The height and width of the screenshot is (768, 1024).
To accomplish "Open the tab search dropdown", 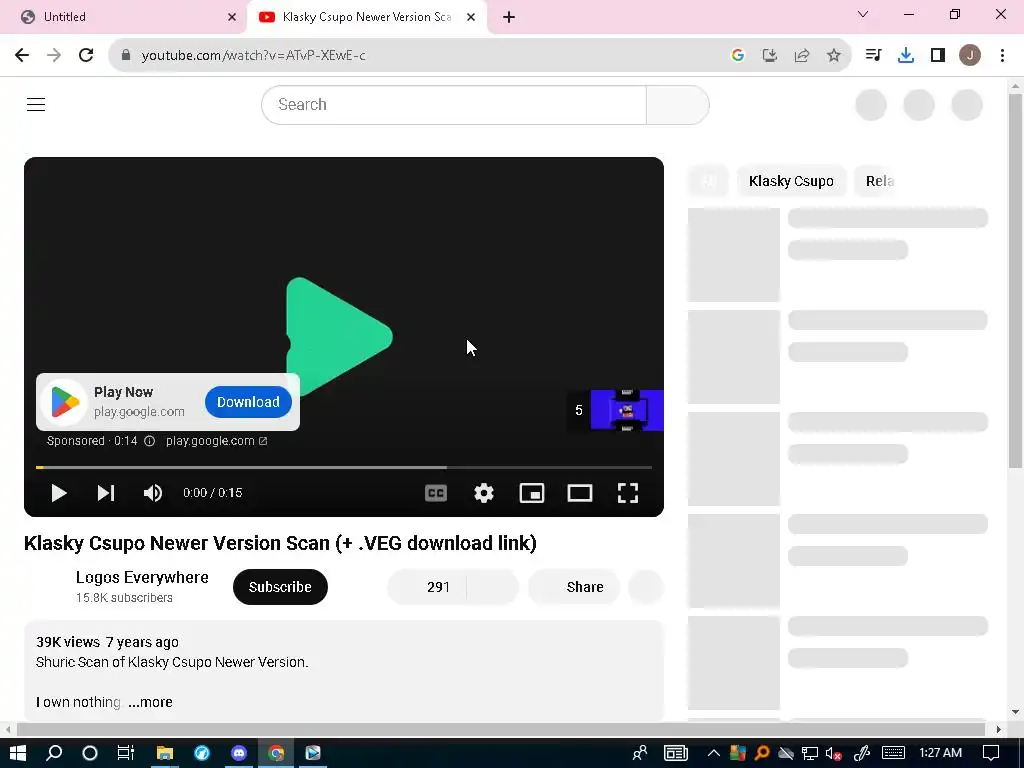I will pyautogui.click(x=863, y=14).
